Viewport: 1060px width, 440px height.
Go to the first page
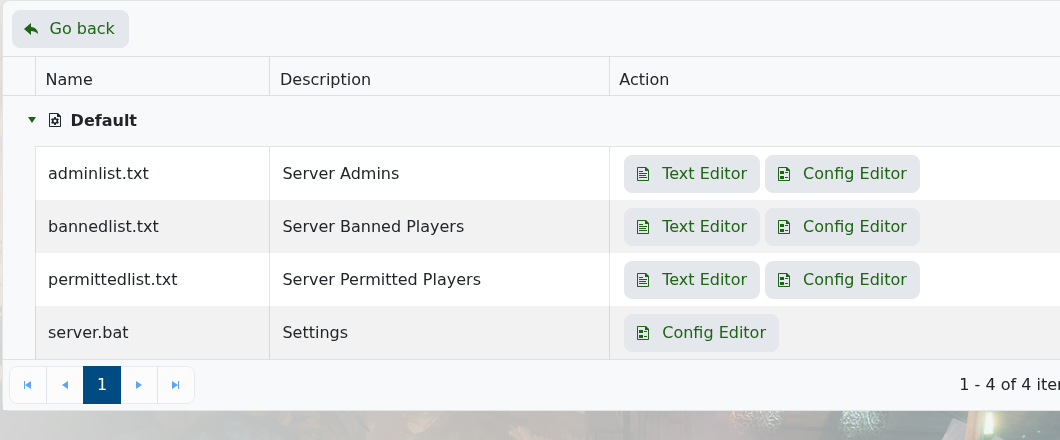coord(28,385)
